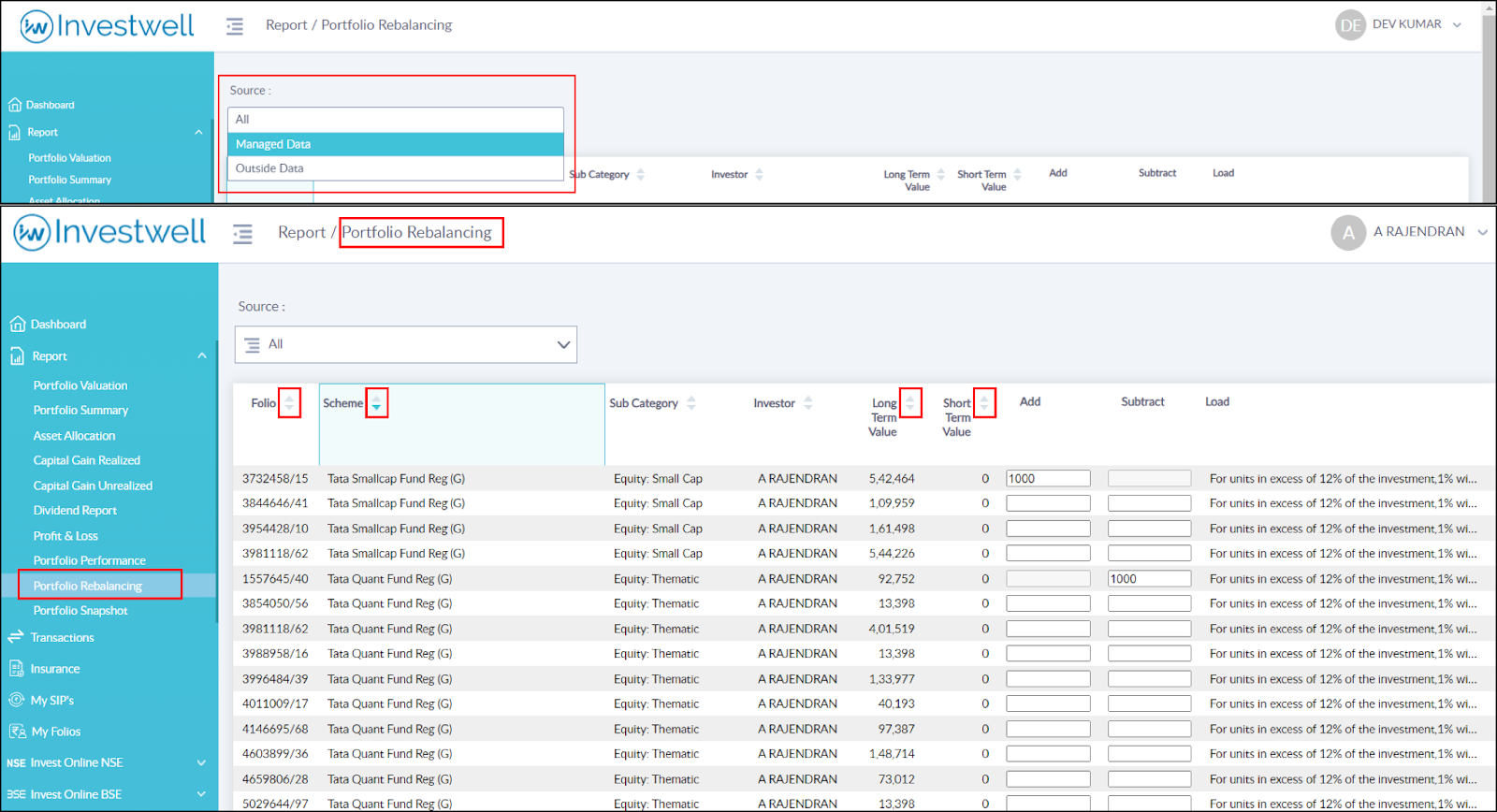This screenshot has width=1497, height=812.
Task: Open Asset Allocation report
Action: 74,436
